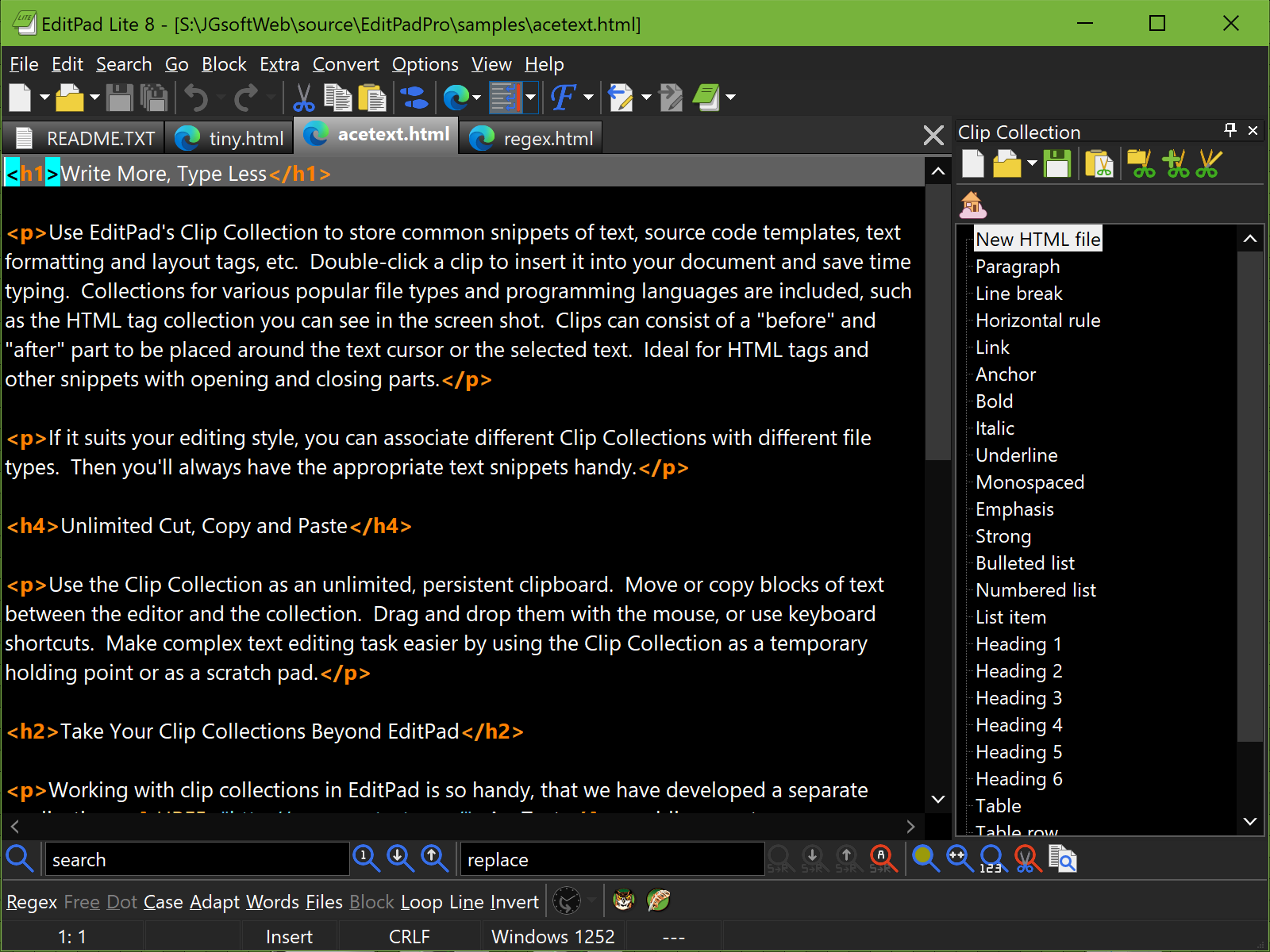Click the Highlight matches yellow magnifier icon
The height and width of the screenshot is (952, 1270).
(926, 858)
